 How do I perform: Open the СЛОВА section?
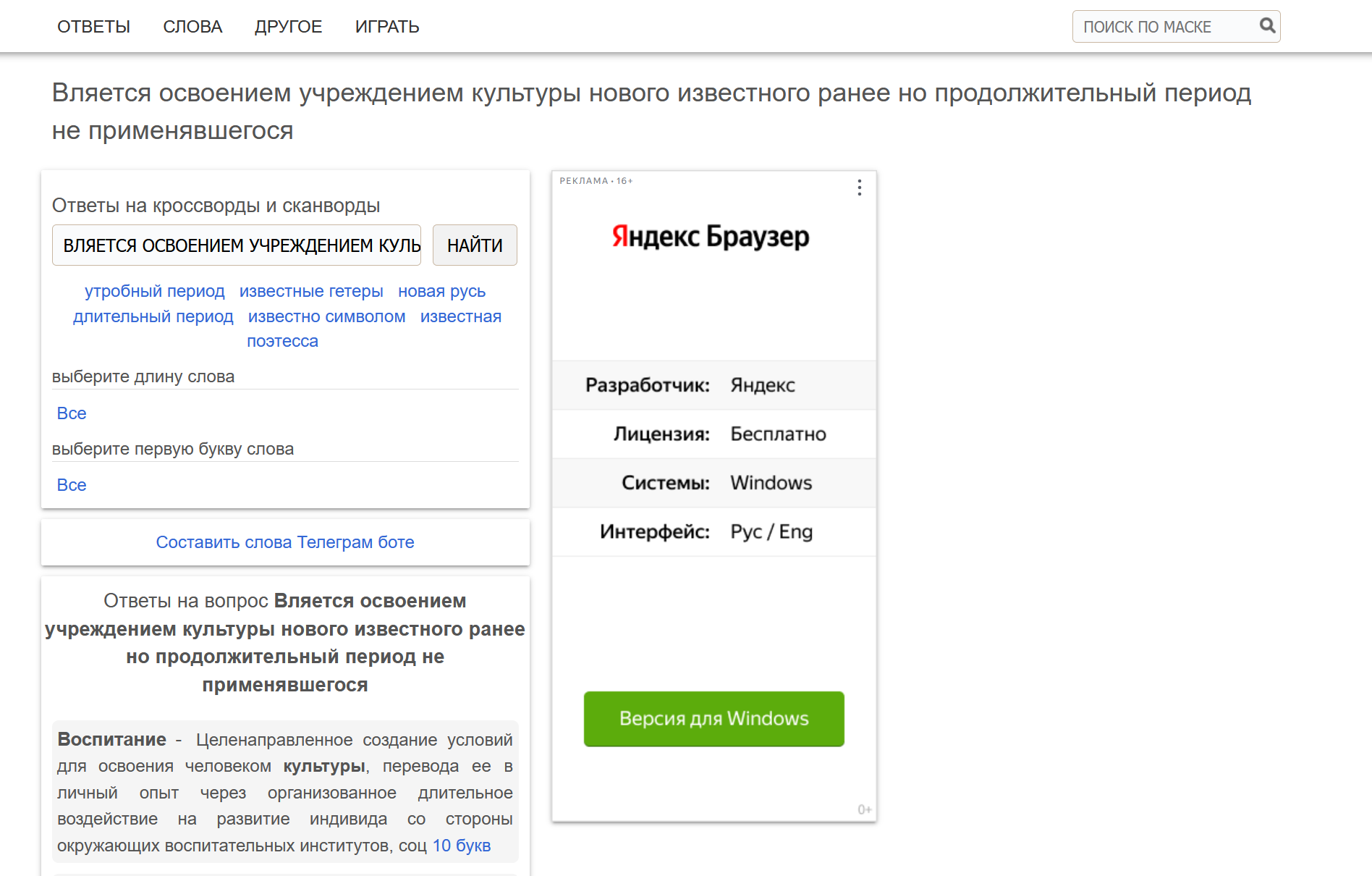pos(192,26)
